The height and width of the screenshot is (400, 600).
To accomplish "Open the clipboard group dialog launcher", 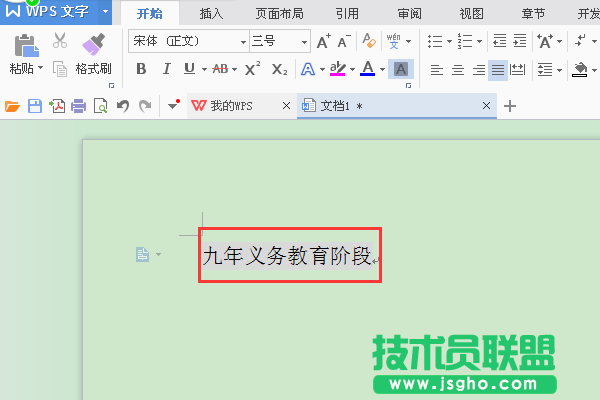I will [x=111, y=86].
